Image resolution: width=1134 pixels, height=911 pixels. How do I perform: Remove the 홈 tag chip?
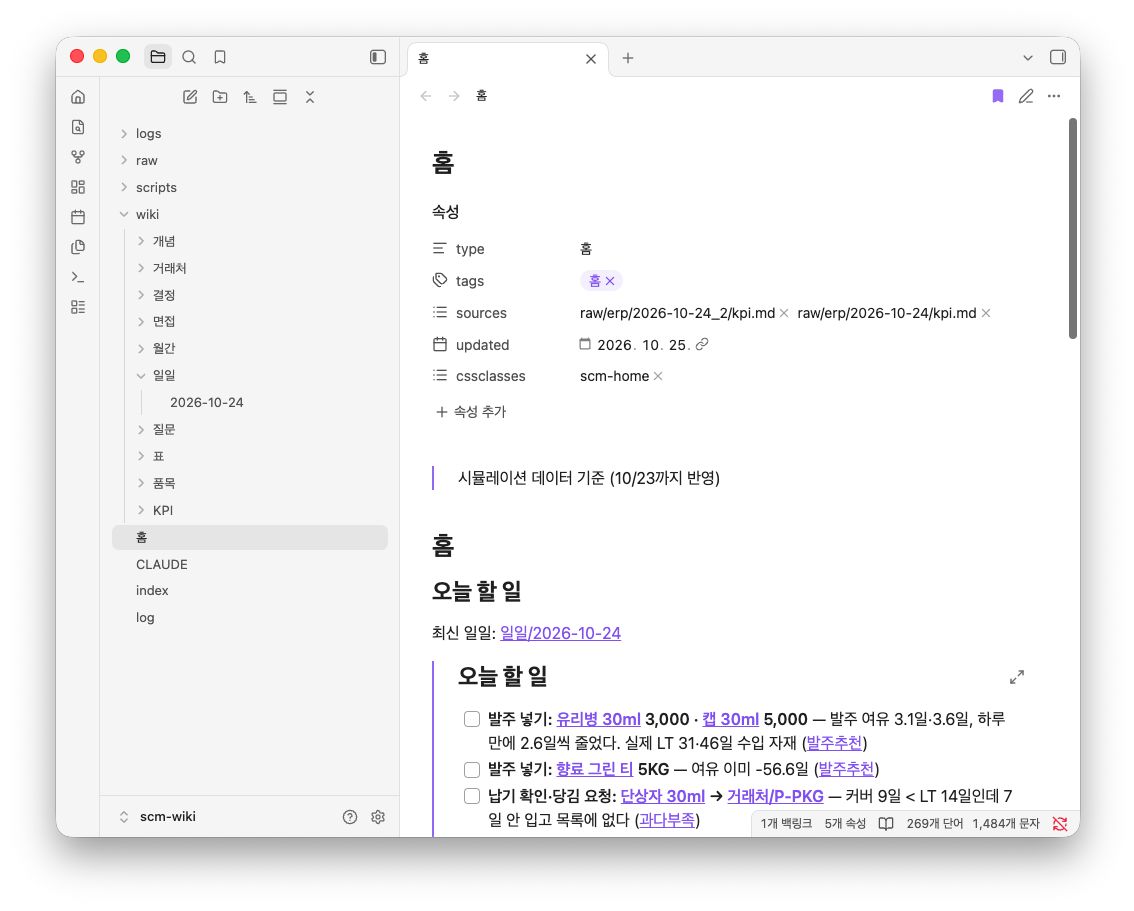[610, 281]
